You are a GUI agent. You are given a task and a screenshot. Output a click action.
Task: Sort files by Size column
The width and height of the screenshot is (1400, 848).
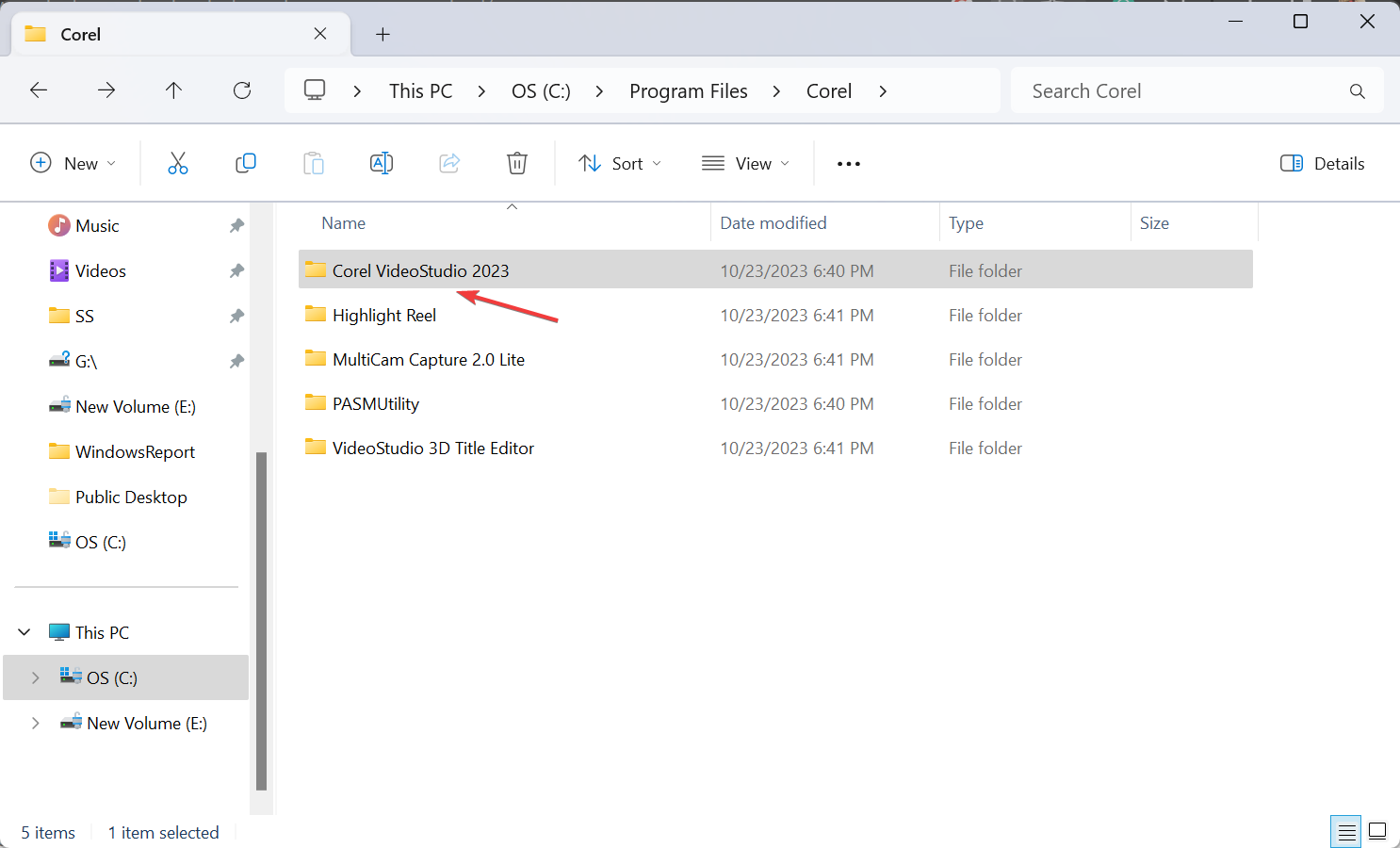(x=1154, y=223)
